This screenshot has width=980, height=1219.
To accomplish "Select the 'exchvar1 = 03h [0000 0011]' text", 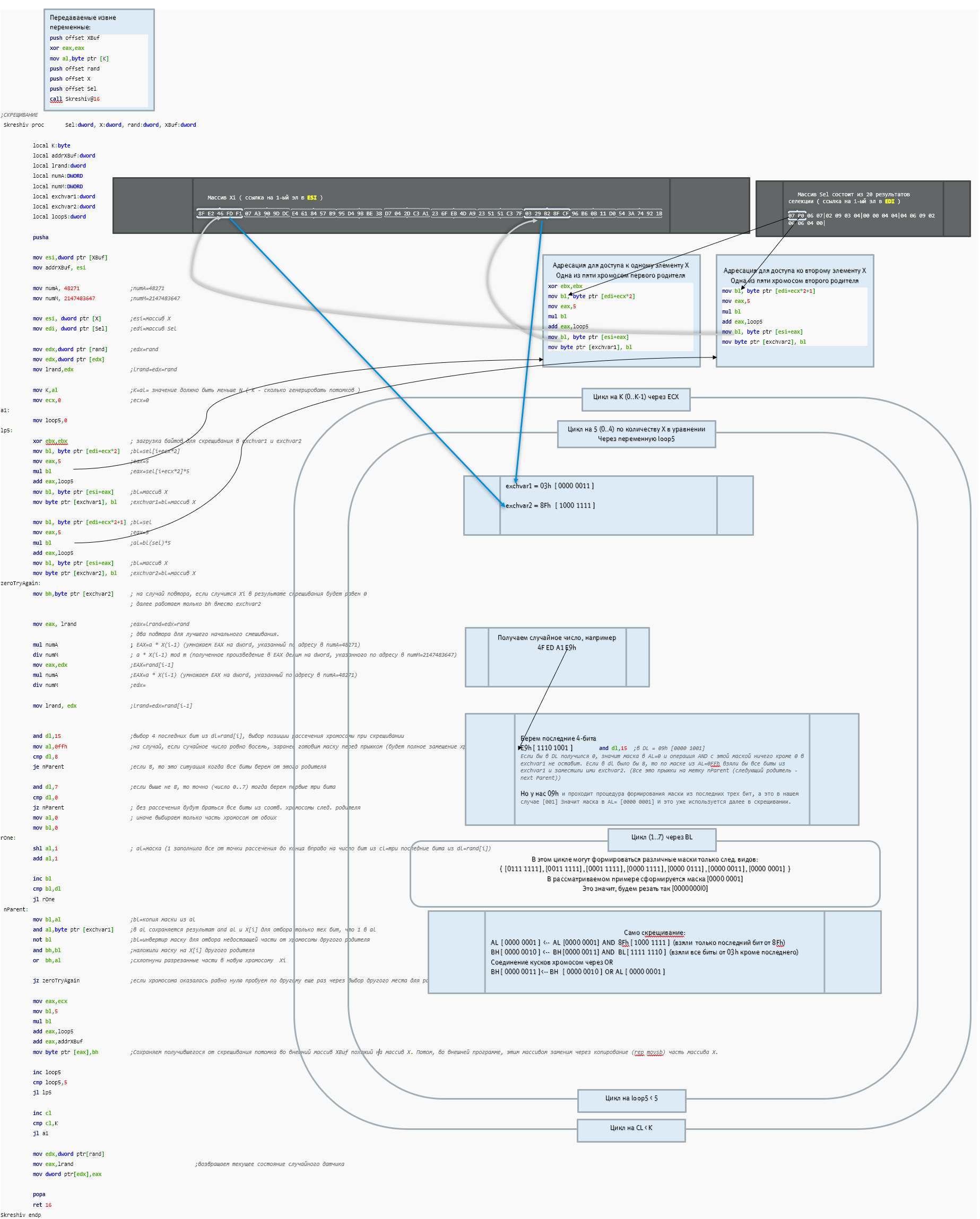I will [550, 486].
